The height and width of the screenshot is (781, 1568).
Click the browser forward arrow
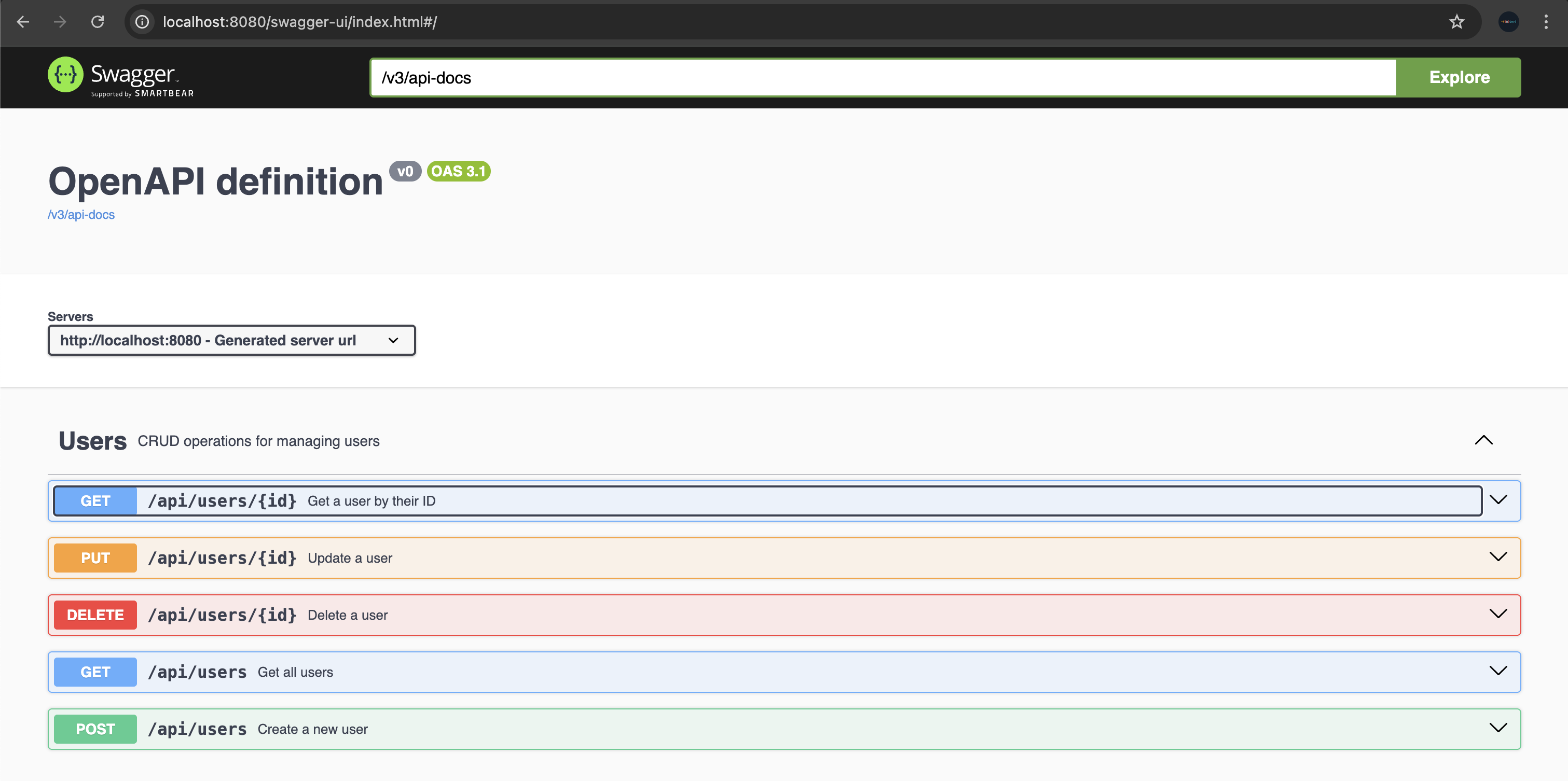pyautogui.click(x=60, y=22)
